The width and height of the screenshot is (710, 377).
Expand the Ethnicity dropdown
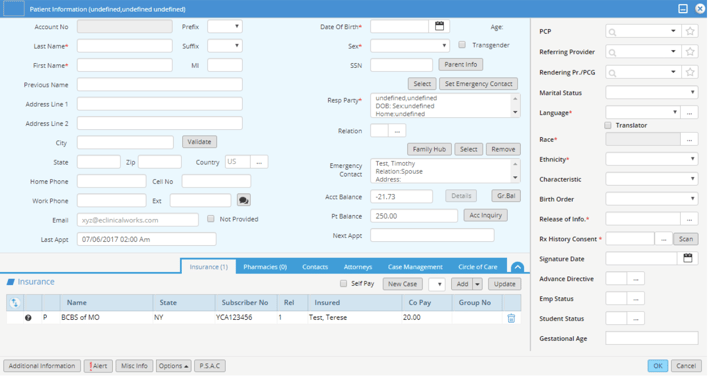coord(652,159)
